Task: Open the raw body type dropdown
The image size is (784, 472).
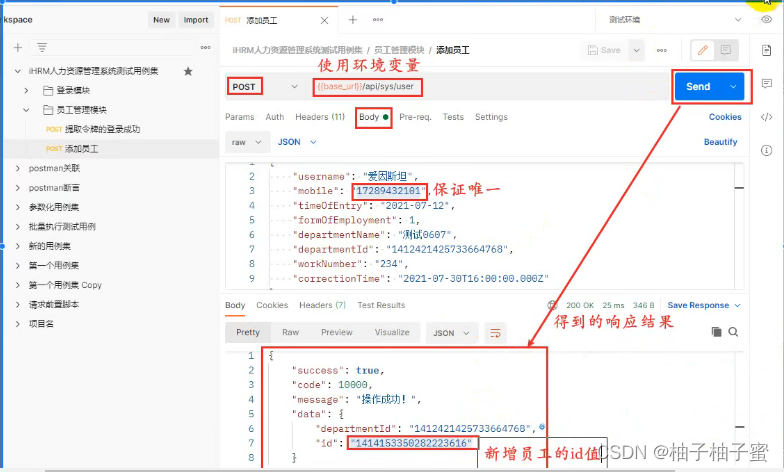Action: click(x=247, y=142)
